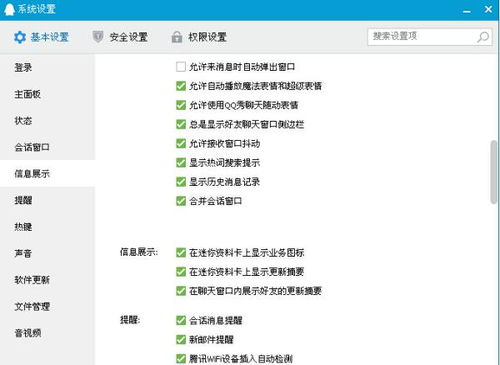Screen dimensions: 500x365
Task: Toggle 显示热词搜索提示 checkbox
Action: (x=181, y=163)
